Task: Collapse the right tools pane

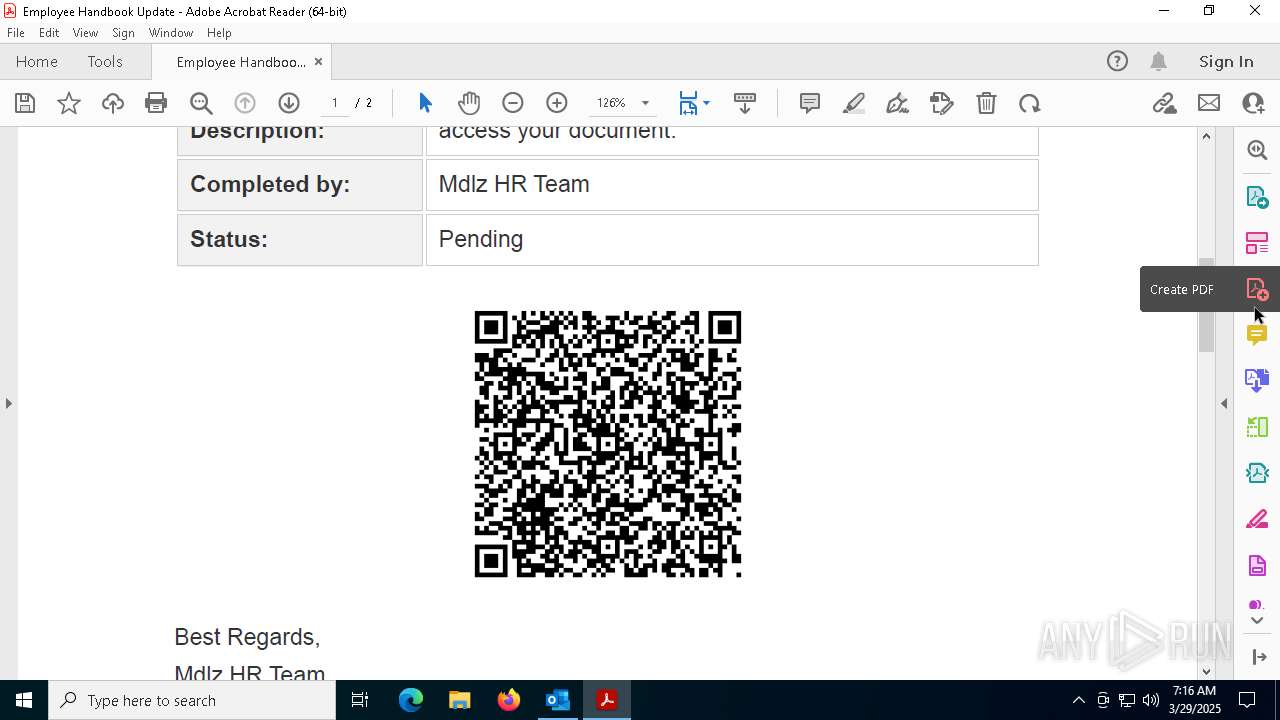Action: 1259,657
